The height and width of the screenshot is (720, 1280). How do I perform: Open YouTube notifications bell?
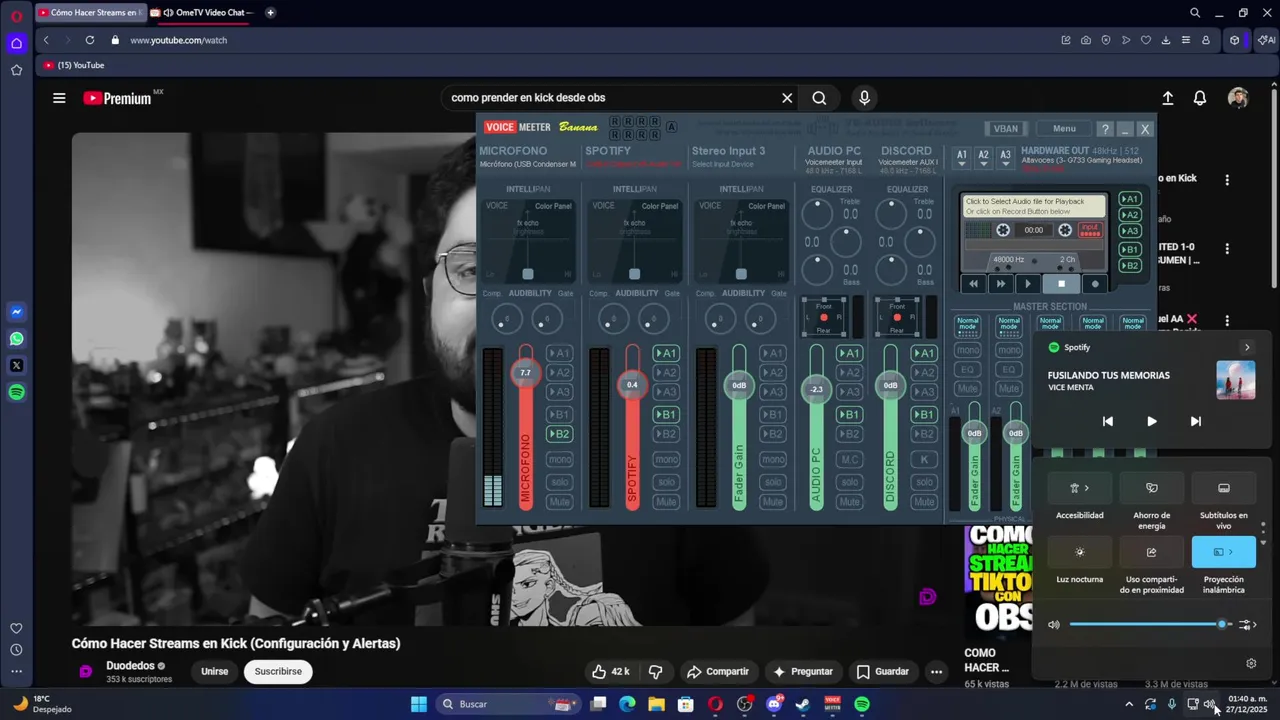coord(1199,98)
